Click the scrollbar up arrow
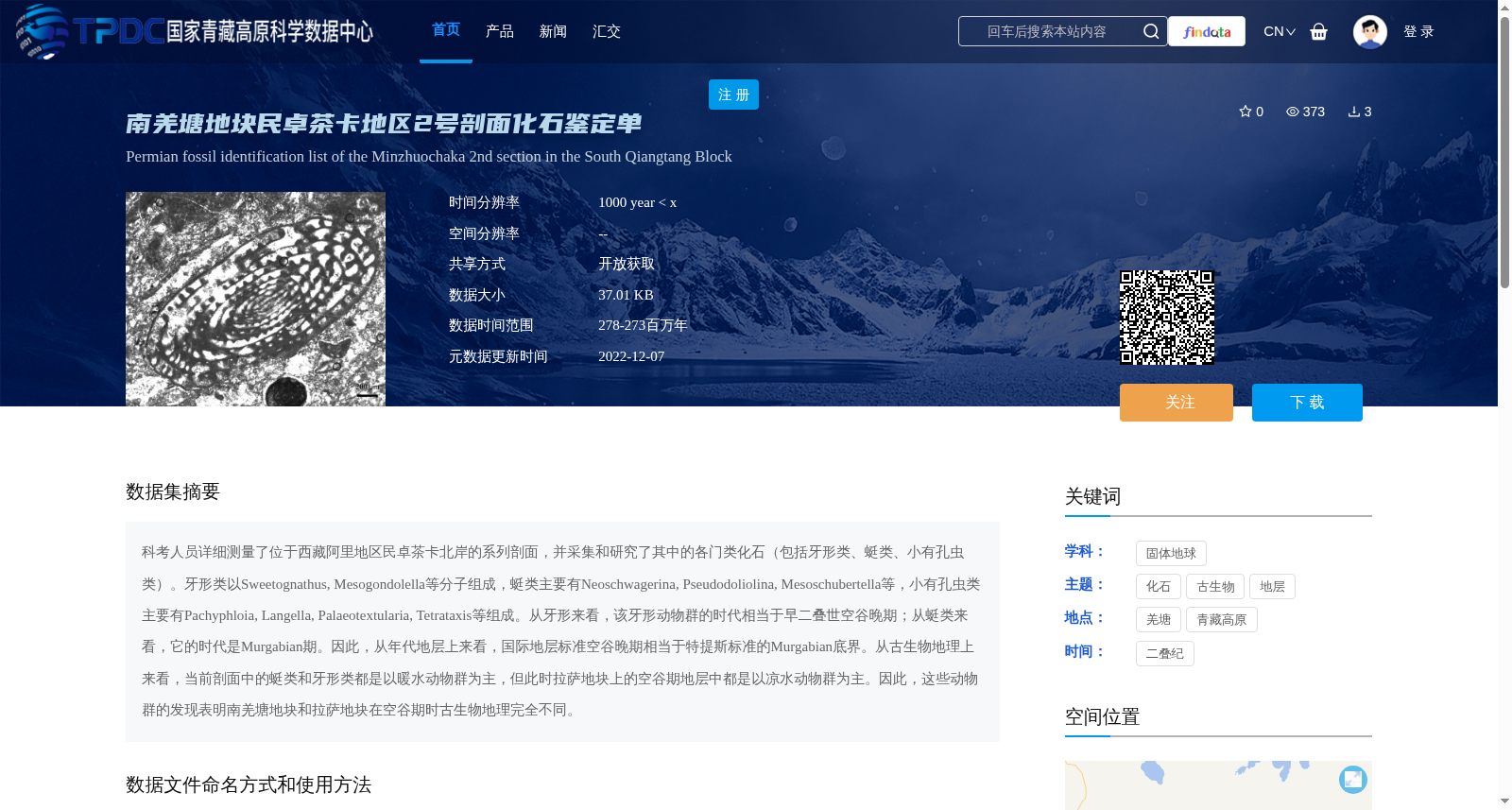Viewport: 1512px width, 810px height. [1504, 8]
